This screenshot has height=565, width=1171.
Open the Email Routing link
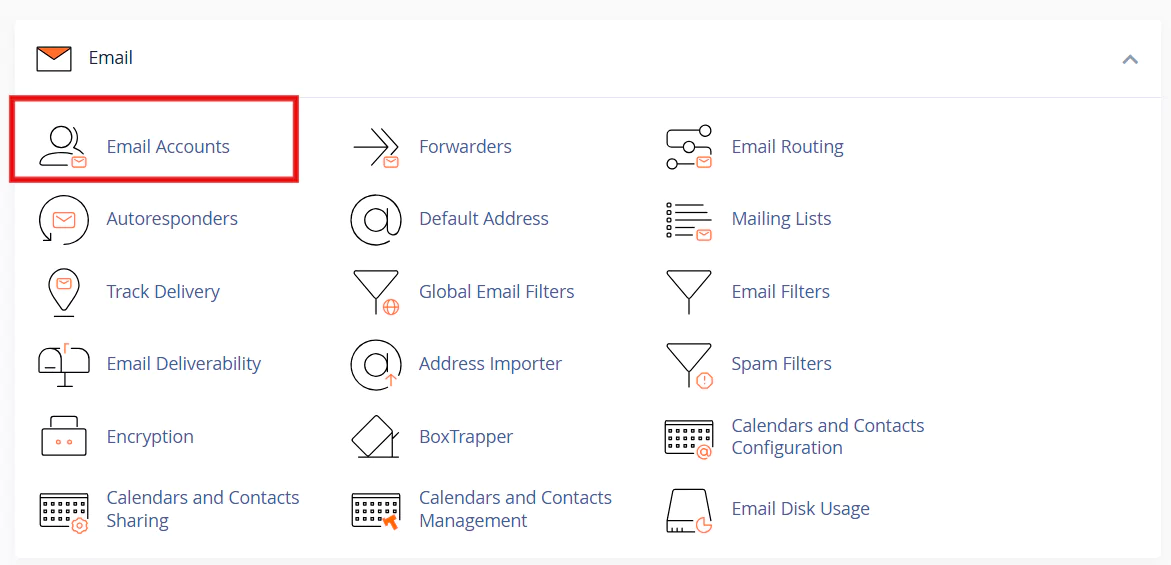pos(787,146)
